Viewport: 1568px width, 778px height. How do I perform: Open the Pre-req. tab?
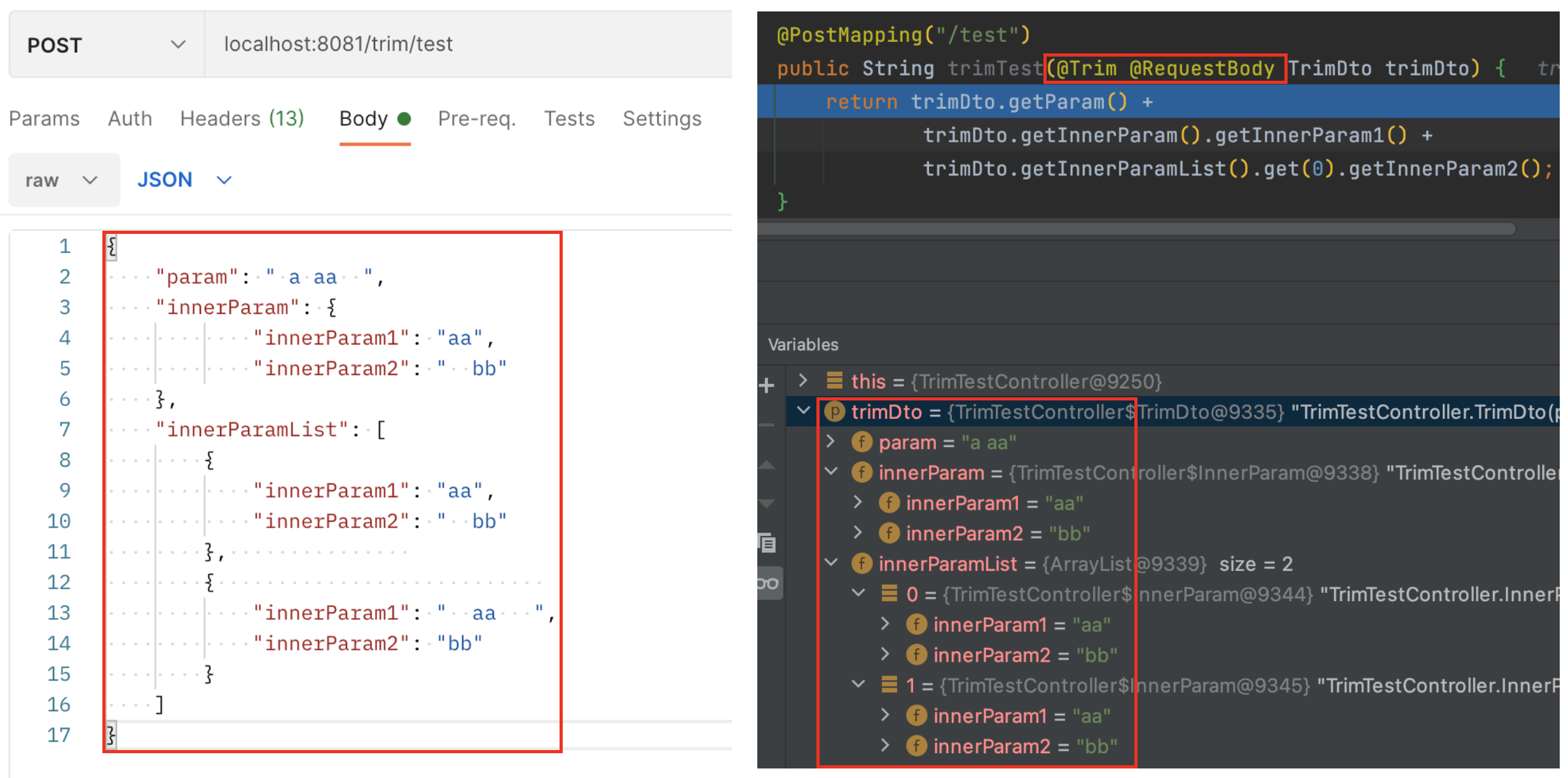476,118
